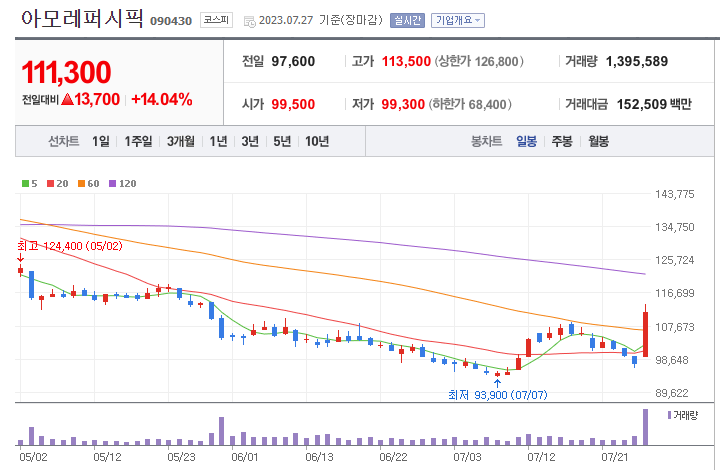Click the purple 거래량 legend marker
This screenshot has height=470, width=720.
(669, 415)
